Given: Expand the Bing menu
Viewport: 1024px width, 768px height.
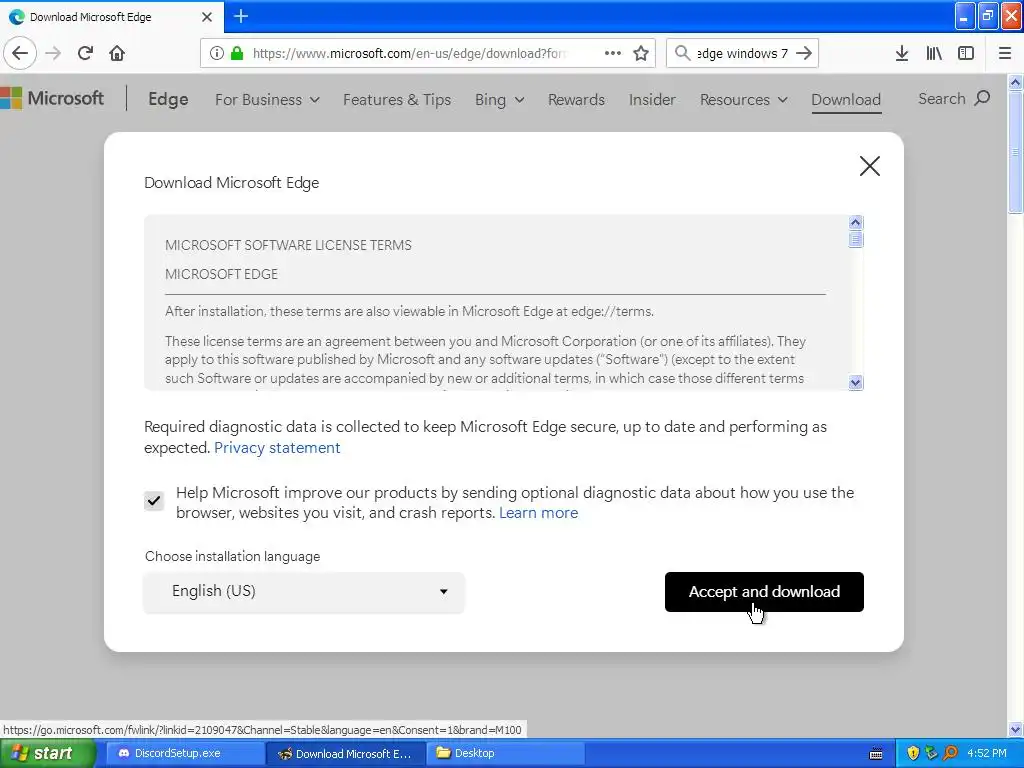Looking at the screenshot, I should (x=500, y=99).
